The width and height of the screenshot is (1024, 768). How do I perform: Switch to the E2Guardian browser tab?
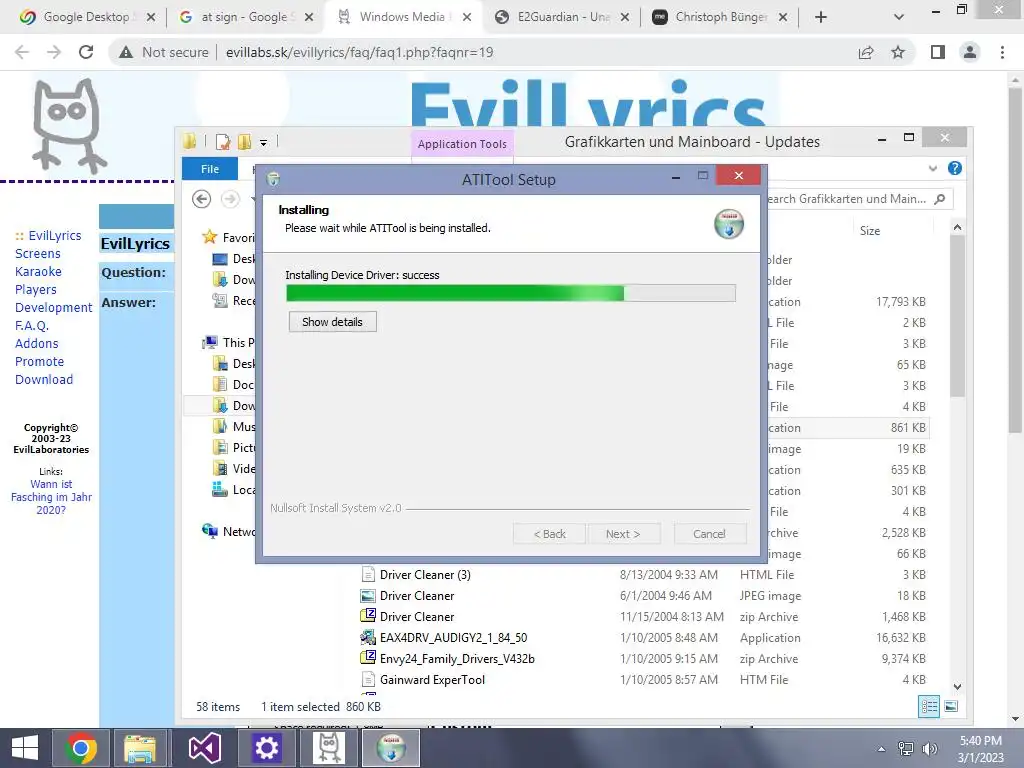coord(562,17)
